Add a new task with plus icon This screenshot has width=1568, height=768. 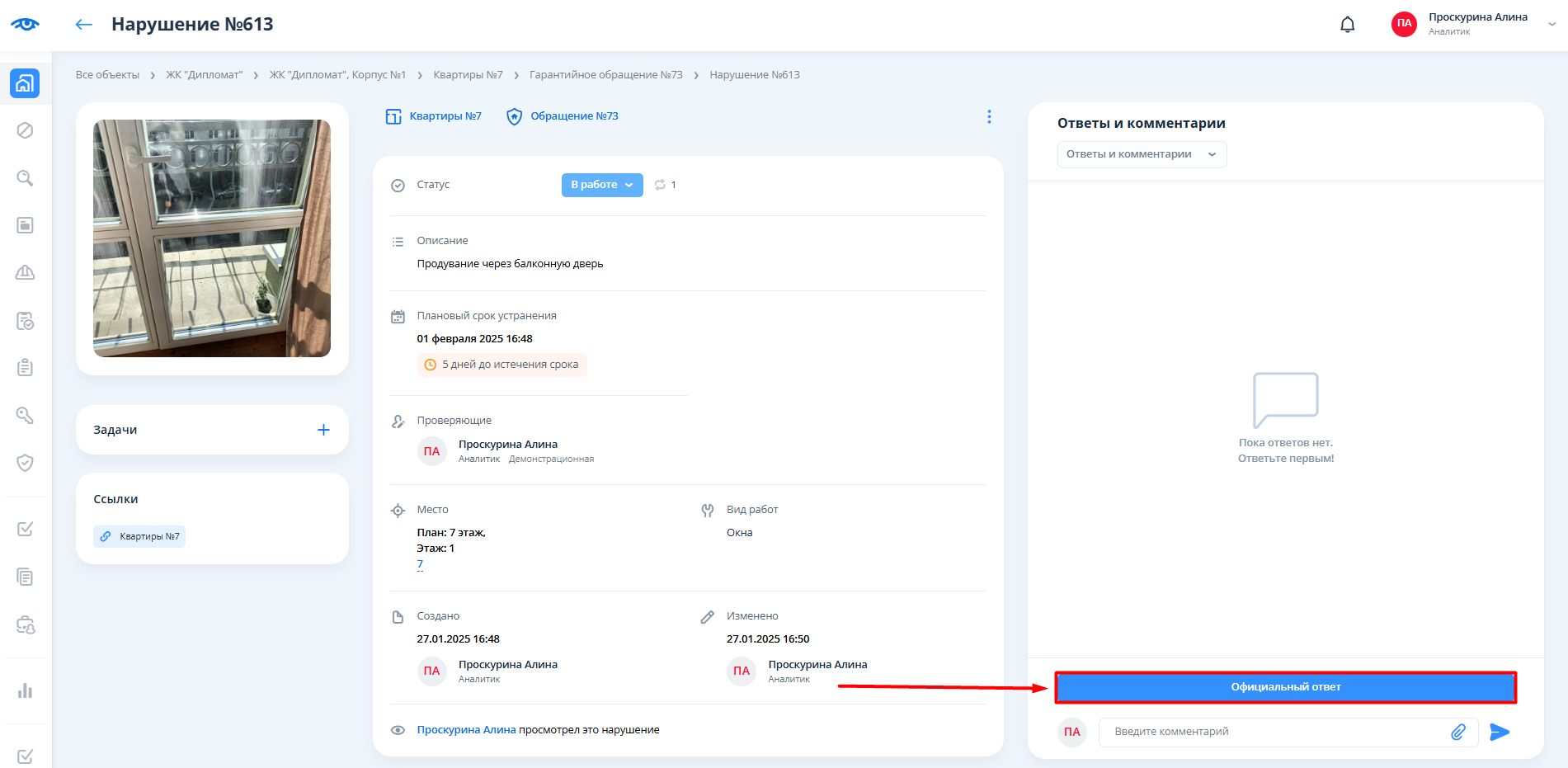pyautogui.click(x=323, y=430)
